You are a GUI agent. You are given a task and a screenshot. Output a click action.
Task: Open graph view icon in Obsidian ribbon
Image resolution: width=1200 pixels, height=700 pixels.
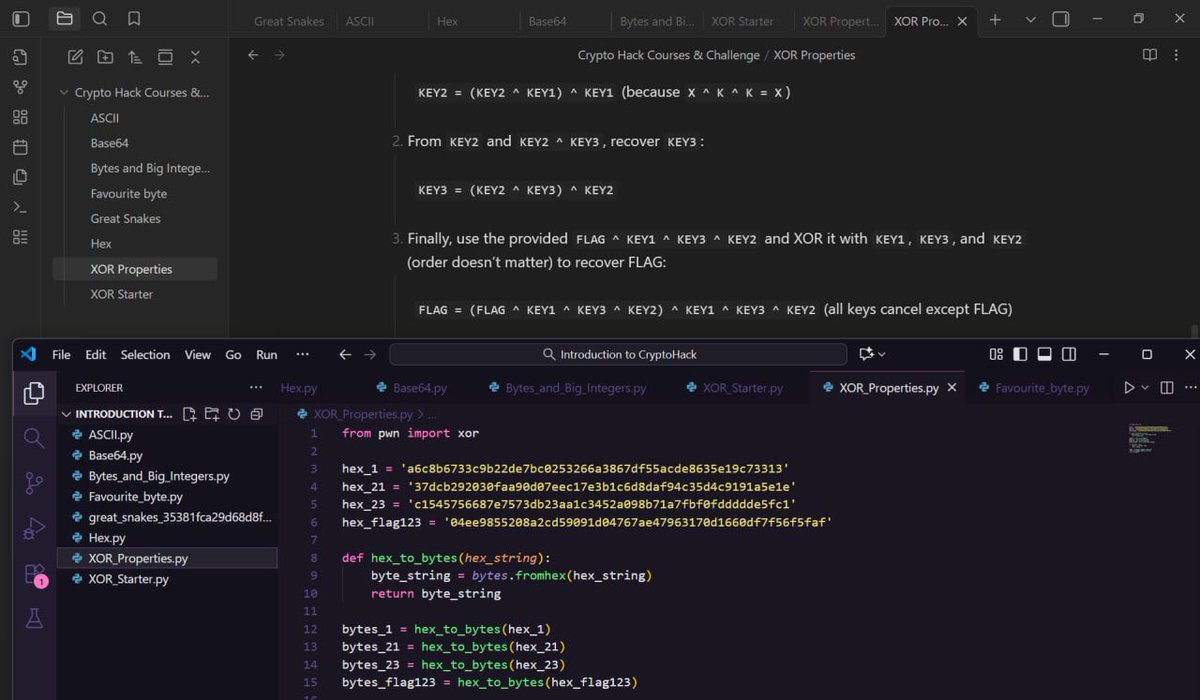[20, 87]
